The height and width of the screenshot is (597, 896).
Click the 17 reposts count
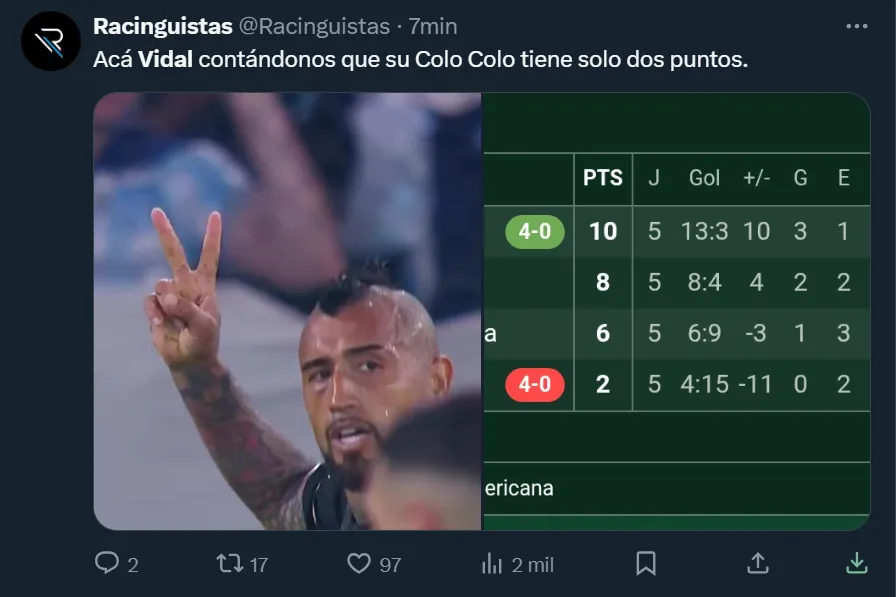(x=258, y=565)
